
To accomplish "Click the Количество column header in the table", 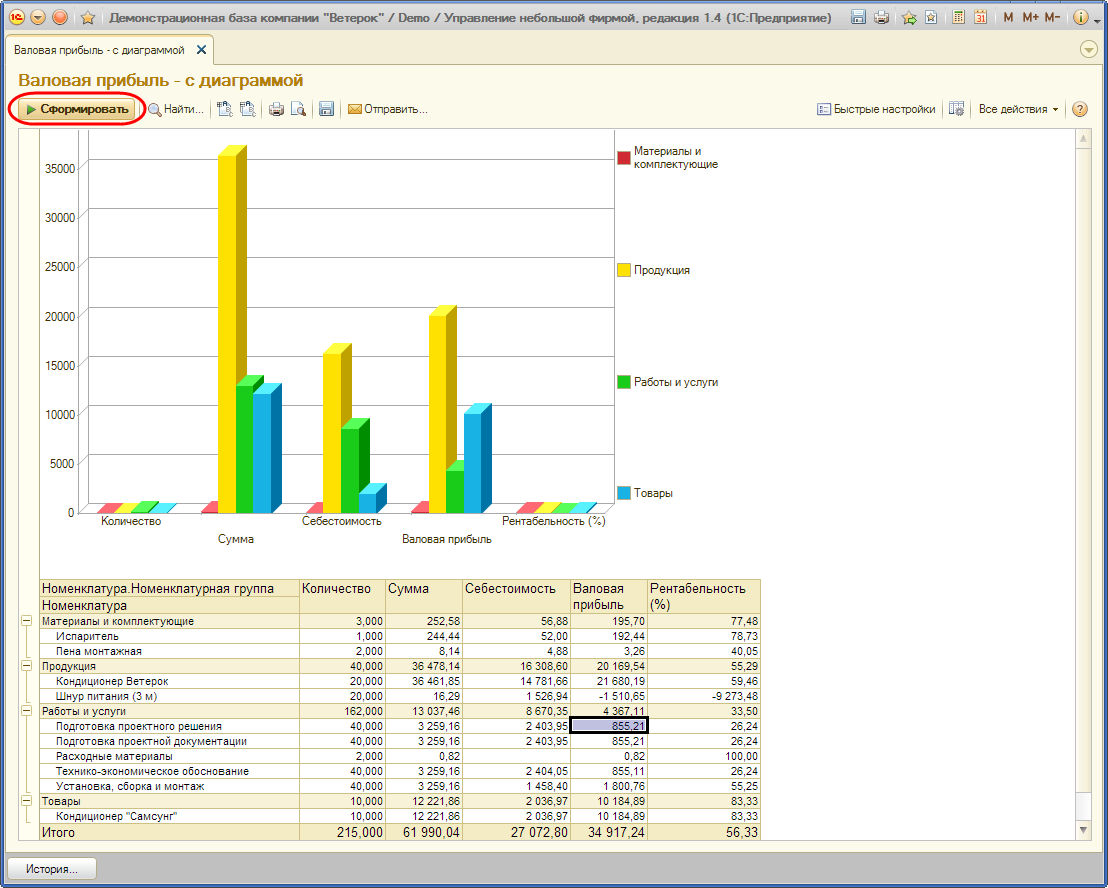I will 343,596.
